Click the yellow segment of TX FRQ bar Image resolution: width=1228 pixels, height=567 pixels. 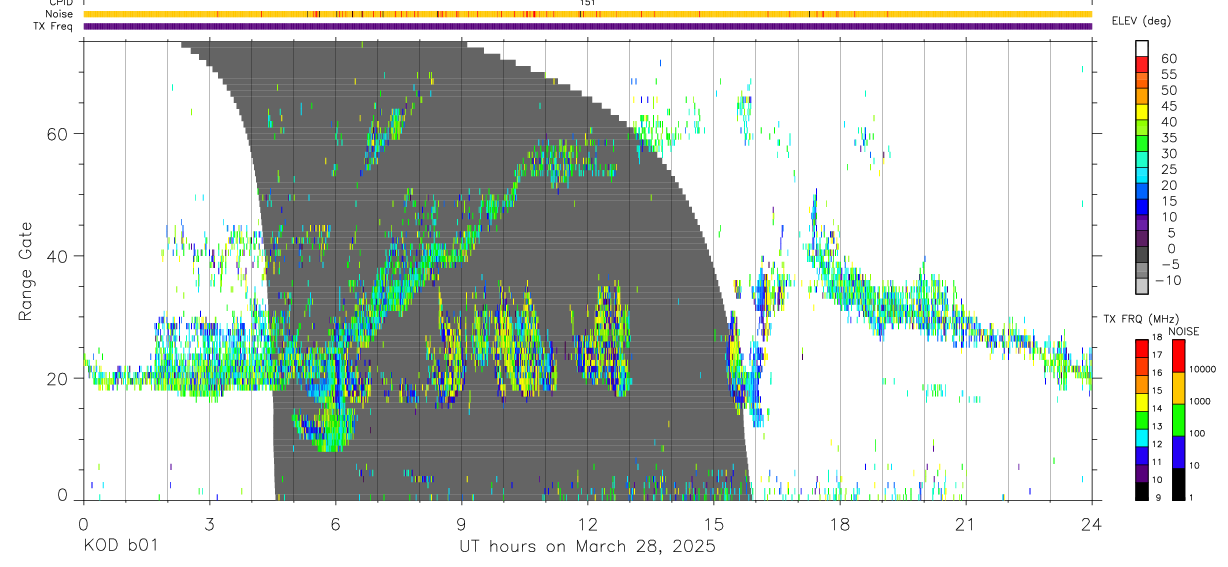click(1142, 402)
